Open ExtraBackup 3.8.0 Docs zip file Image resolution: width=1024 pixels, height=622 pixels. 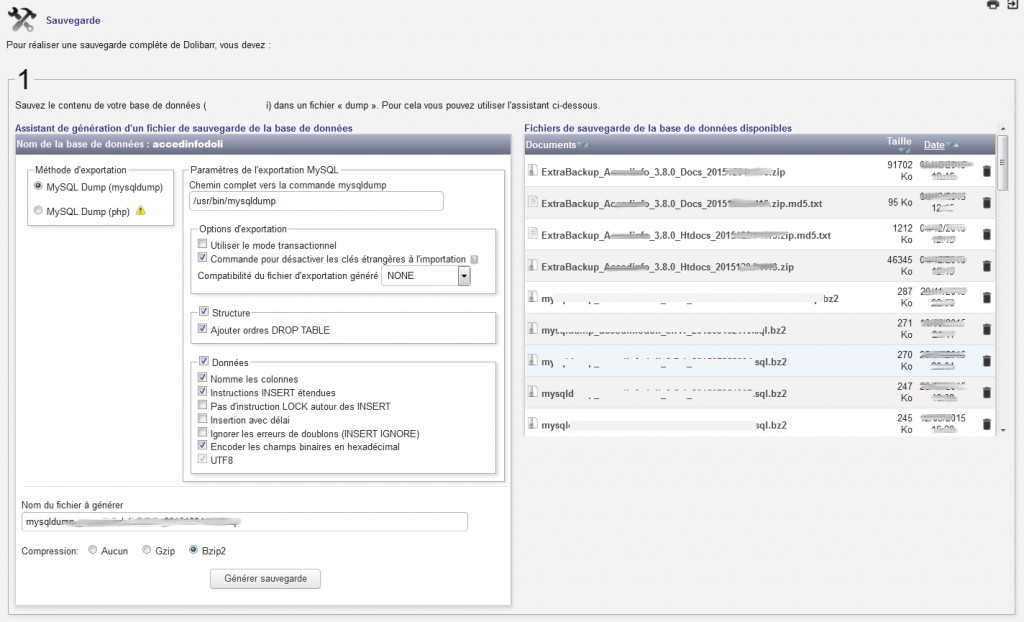[x=663, y=172]
